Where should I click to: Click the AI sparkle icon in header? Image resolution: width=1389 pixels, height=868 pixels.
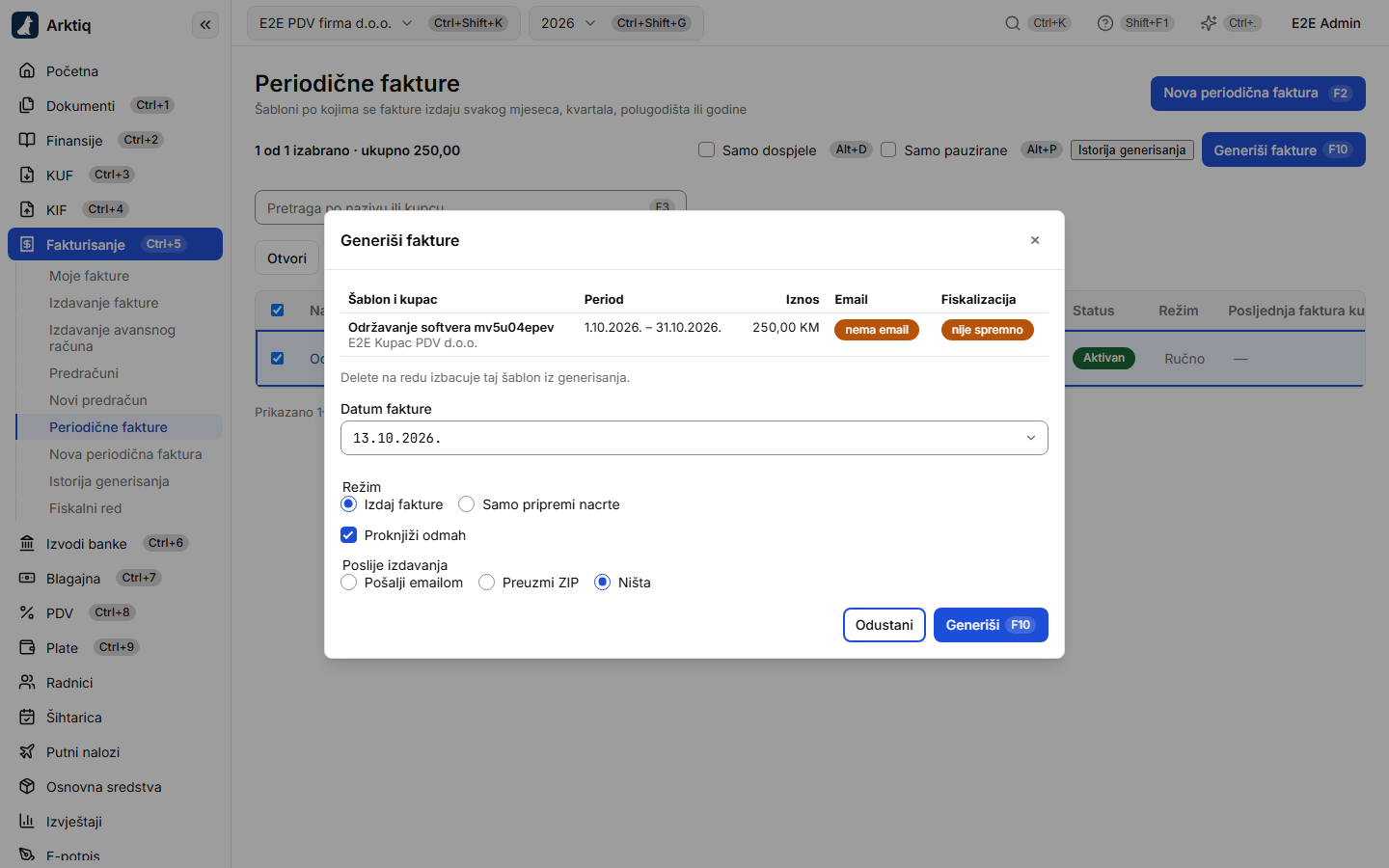pyautogui.click(x=1209, y=23)
